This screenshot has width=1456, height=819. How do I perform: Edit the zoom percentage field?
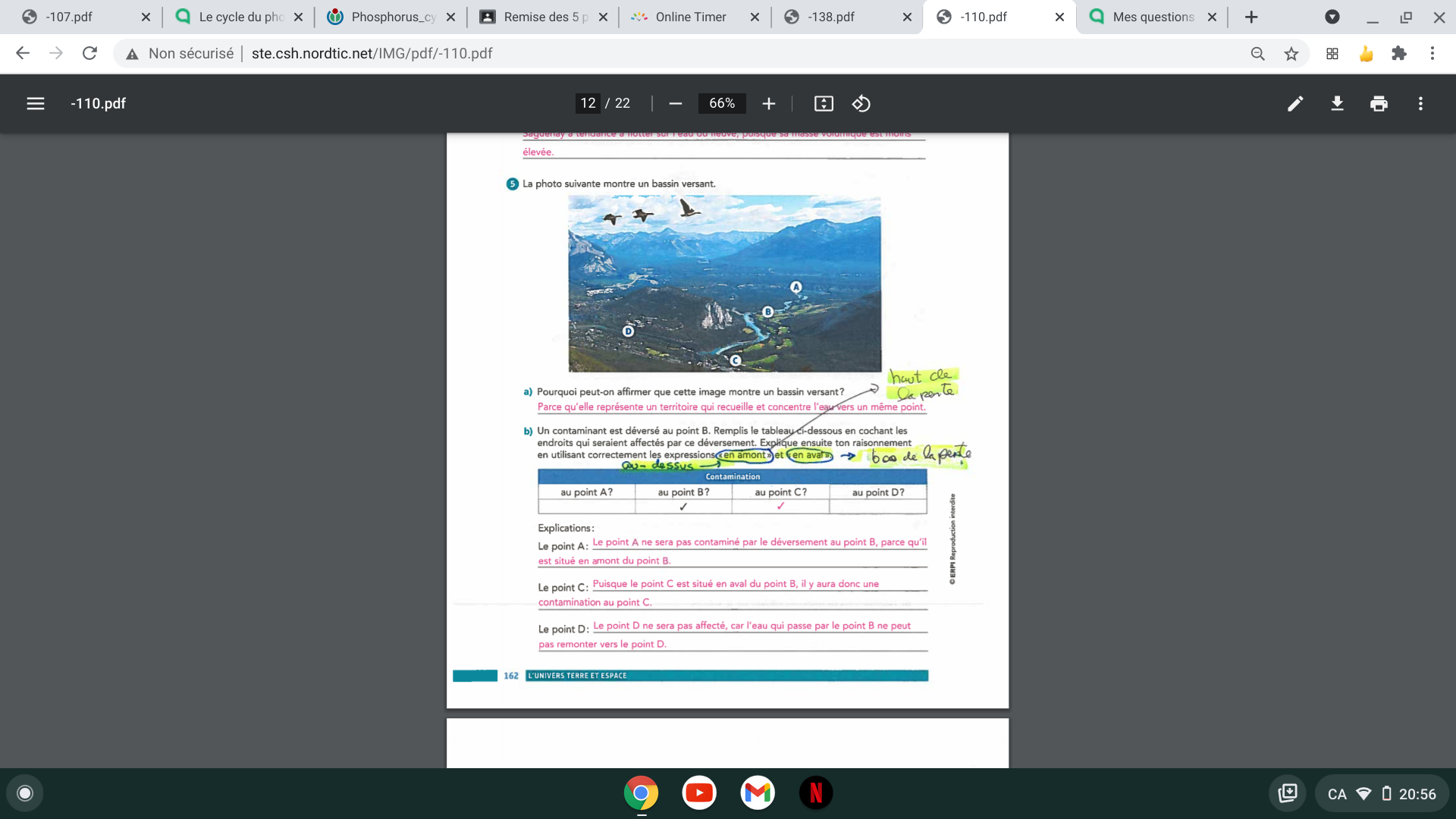(x=720, y=103)
